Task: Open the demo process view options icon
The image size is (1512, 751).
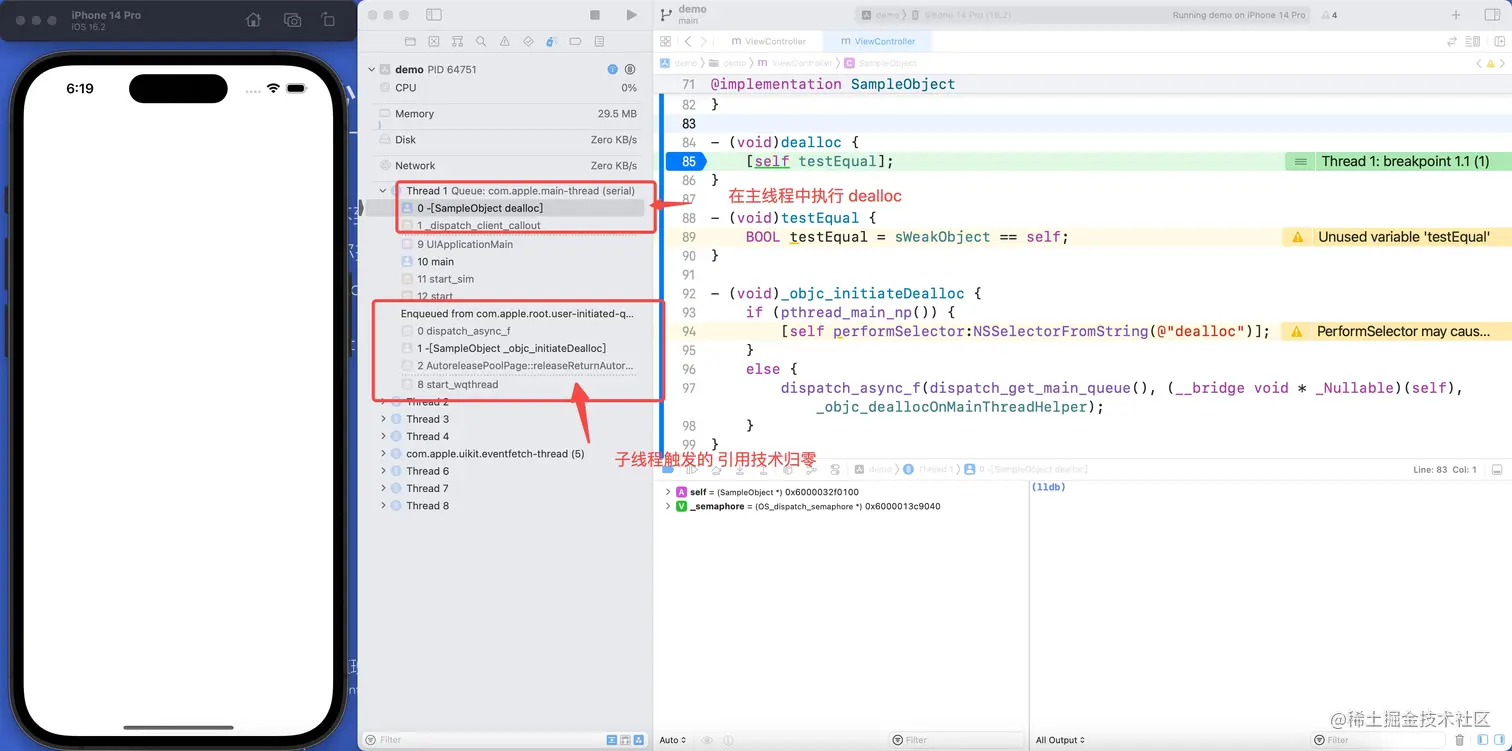Action: click(x=630, y=70)
